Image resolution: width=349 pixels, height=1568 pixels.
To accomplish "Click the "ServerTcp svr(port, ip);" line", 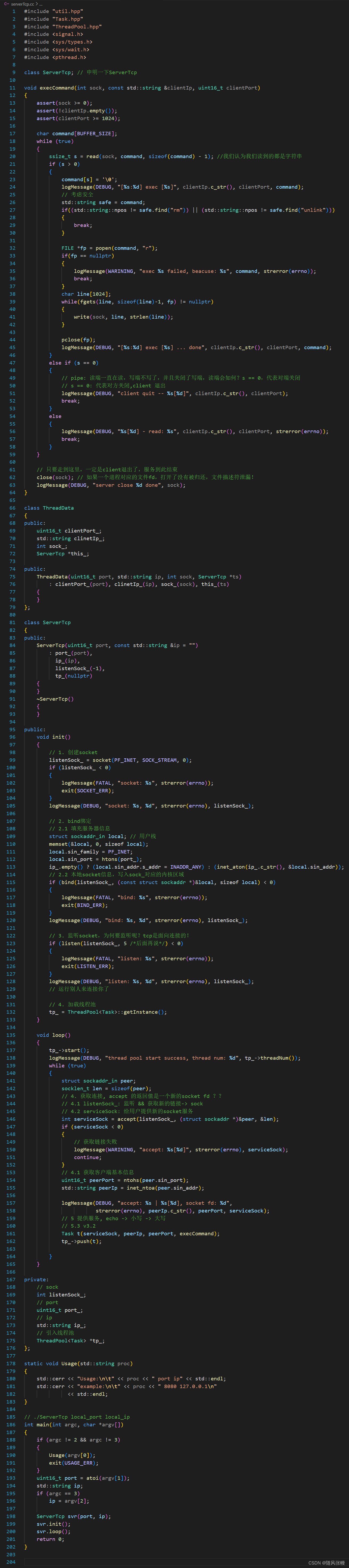I will coord(74,1516).
